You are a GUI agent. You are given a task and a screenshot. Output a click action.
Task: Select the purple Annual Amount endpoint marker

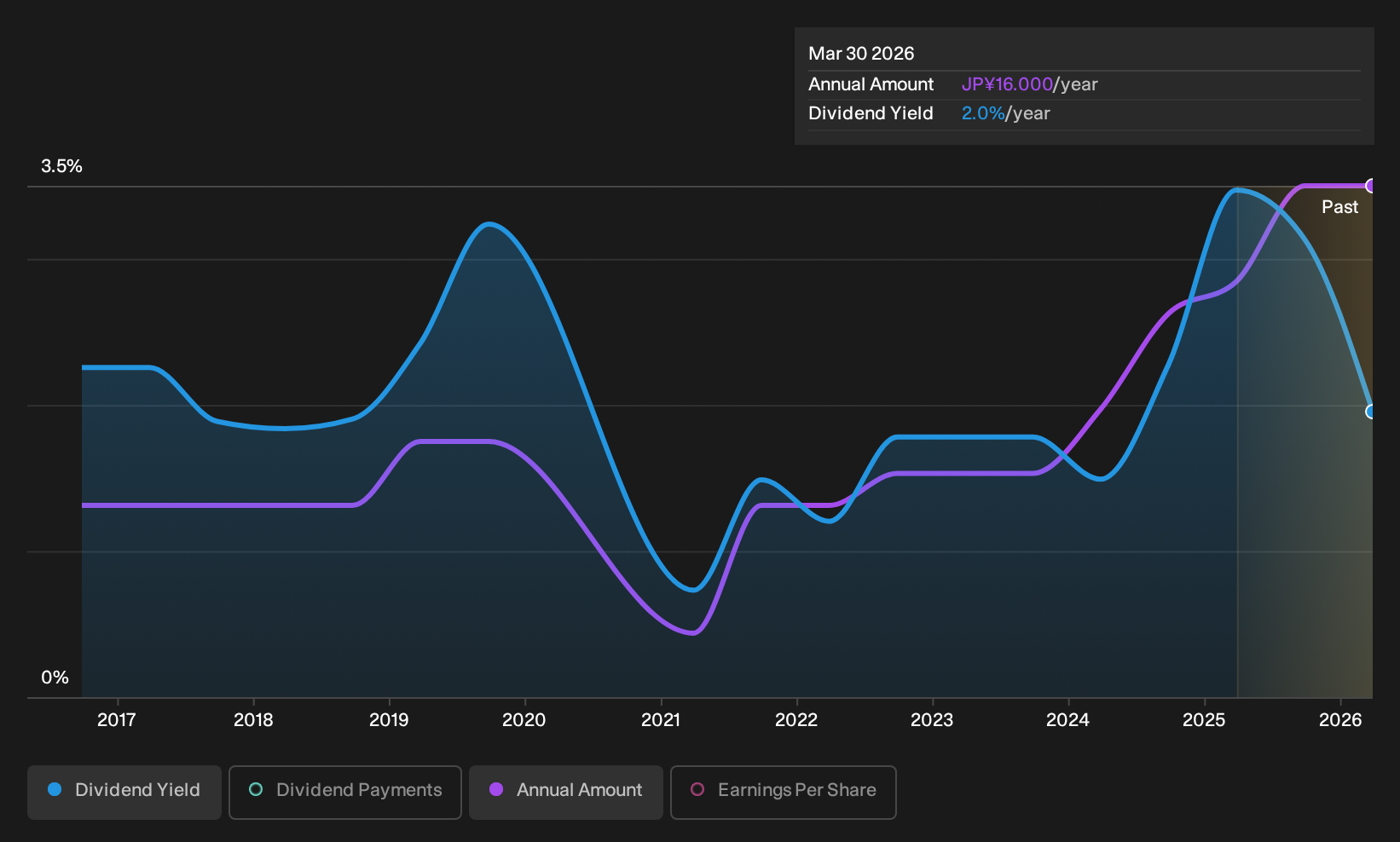(x=1371, y=186)
